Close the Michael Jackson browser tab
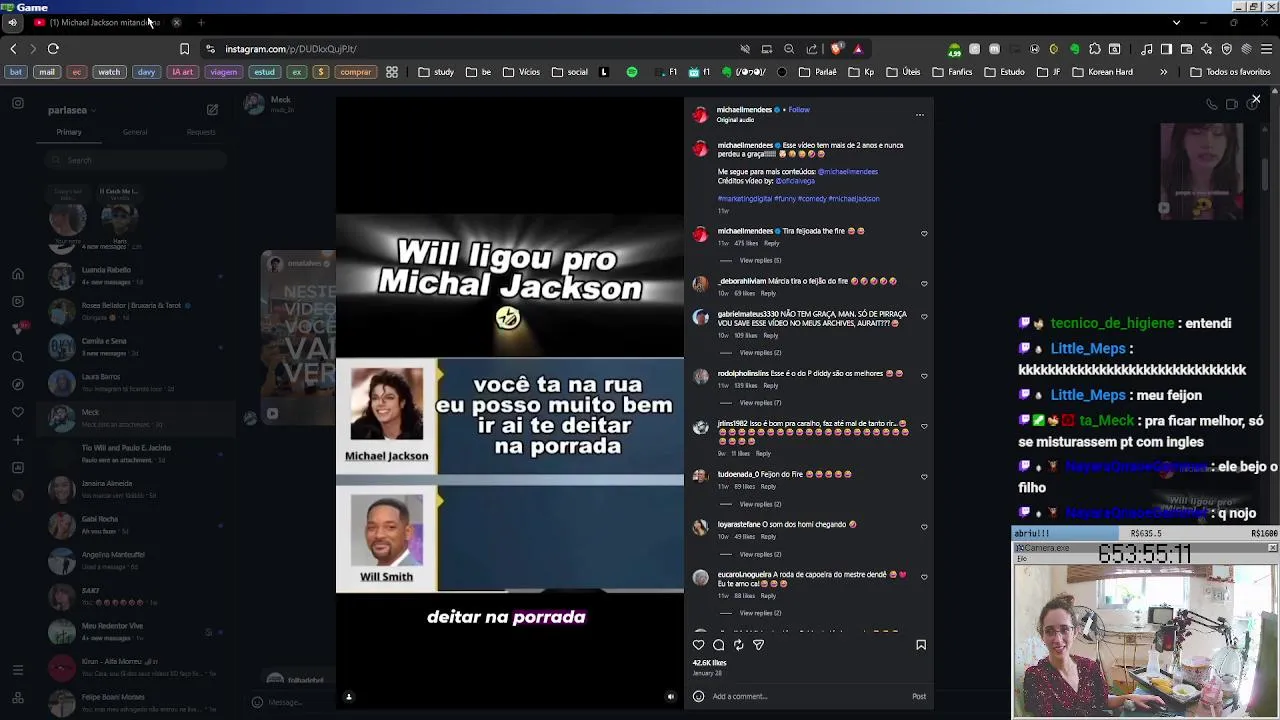This screenshot has width=1280, height=720. (176, 22)
